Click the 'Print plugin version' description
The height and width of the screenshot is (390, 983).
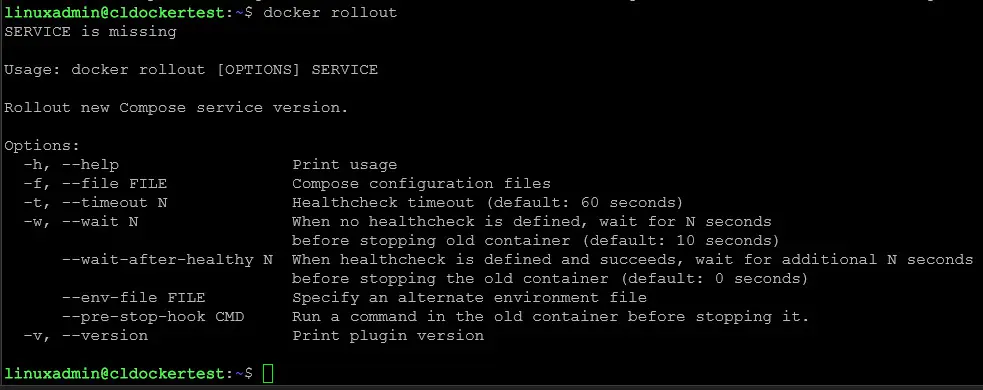point(388,335)
